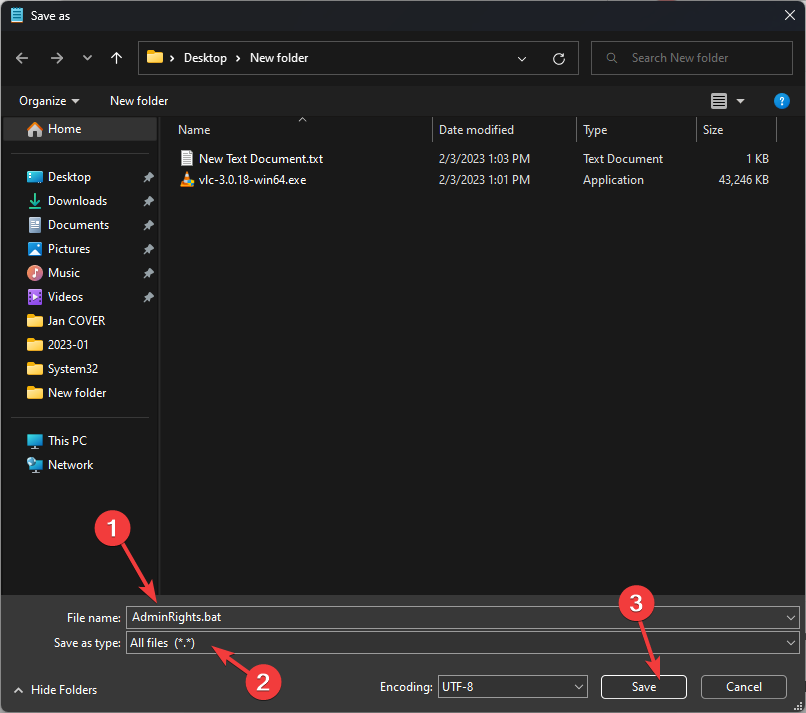The image size is (806, 713).
Task: Close the Save as dialog
Action: [x=790, y=15]
